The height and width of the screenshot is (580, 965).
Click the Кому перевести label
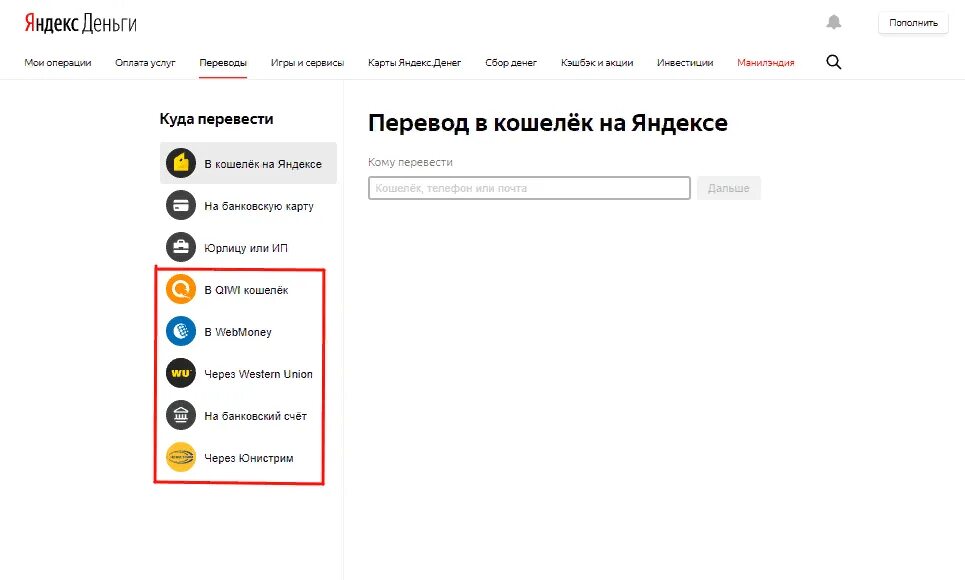(410, 163)
